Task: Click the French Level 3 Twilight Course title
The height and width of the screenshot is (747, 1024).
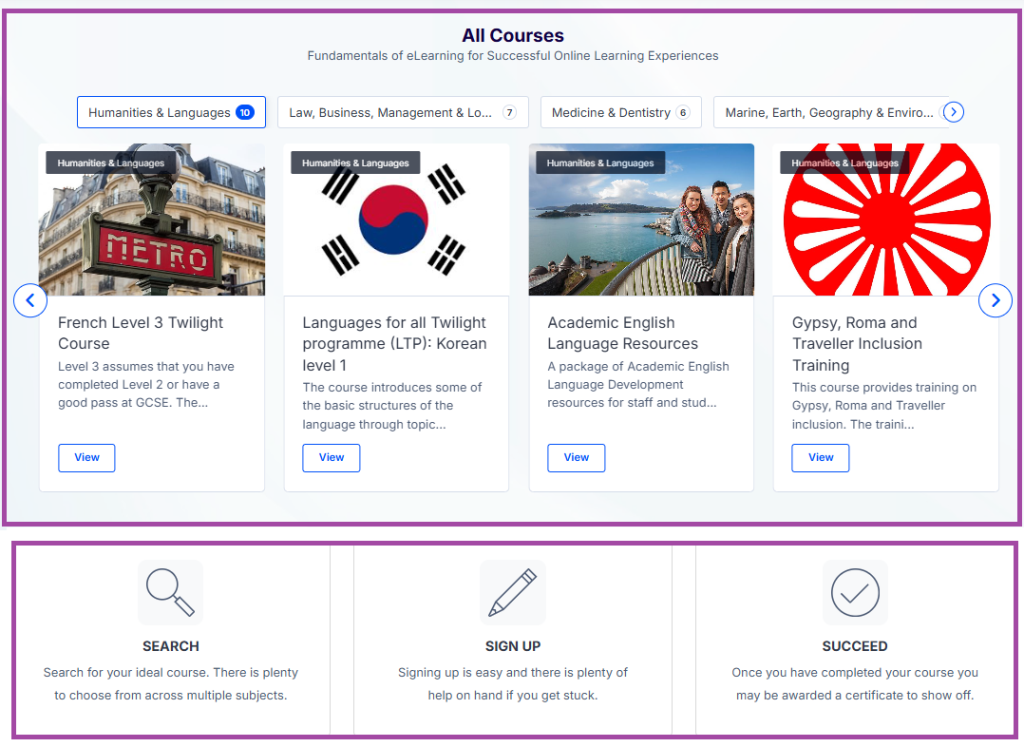Action: pos(140,333)
